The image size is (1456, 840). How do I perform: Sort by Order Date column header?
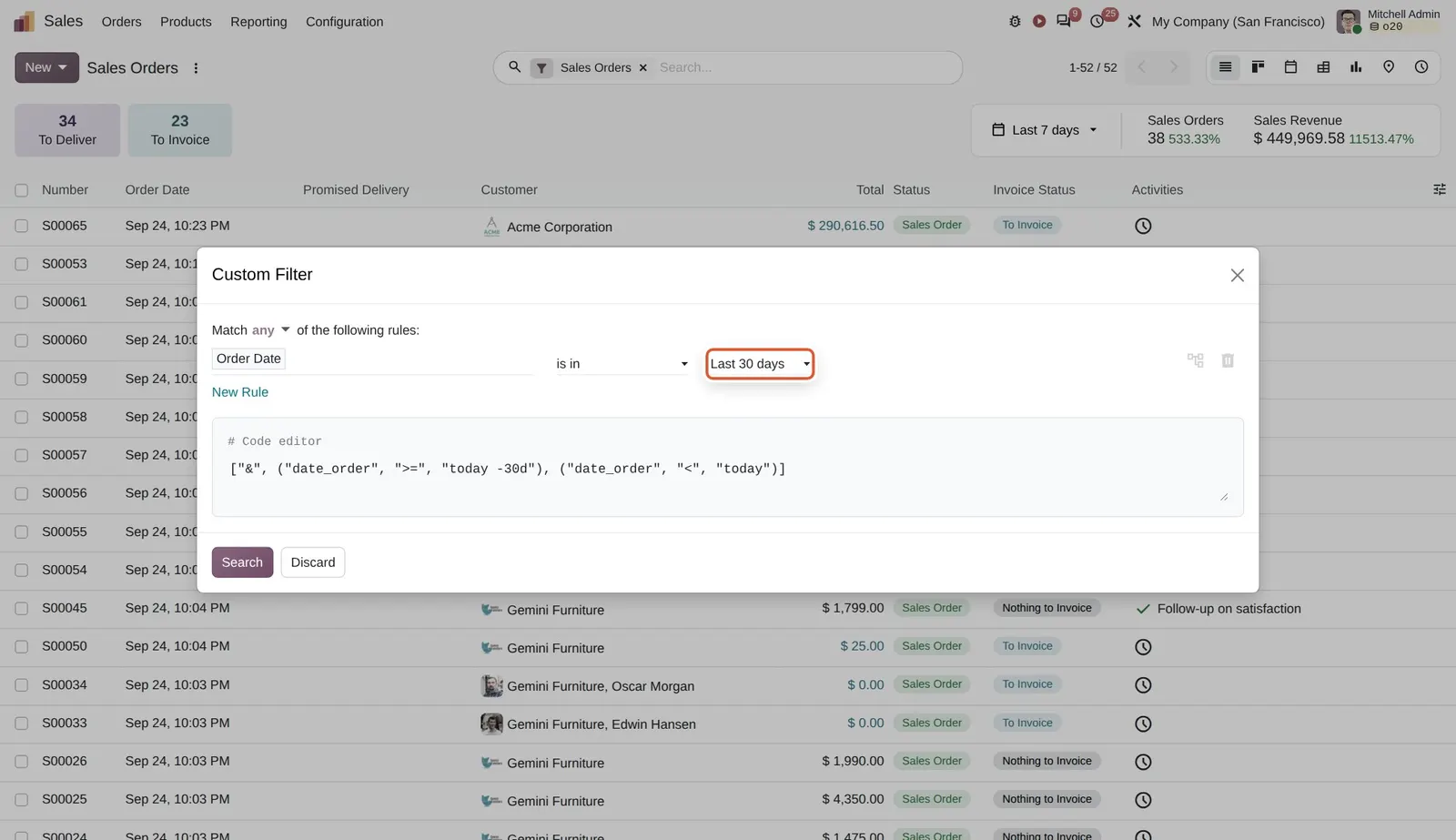pos(157,190)
